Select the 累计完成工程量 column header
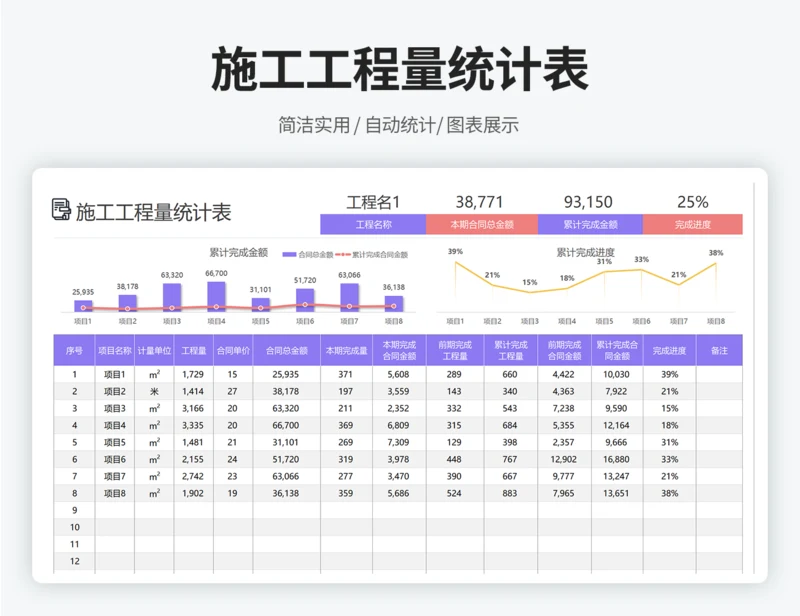The image size is (800, 616). click(x=511, y=351)
